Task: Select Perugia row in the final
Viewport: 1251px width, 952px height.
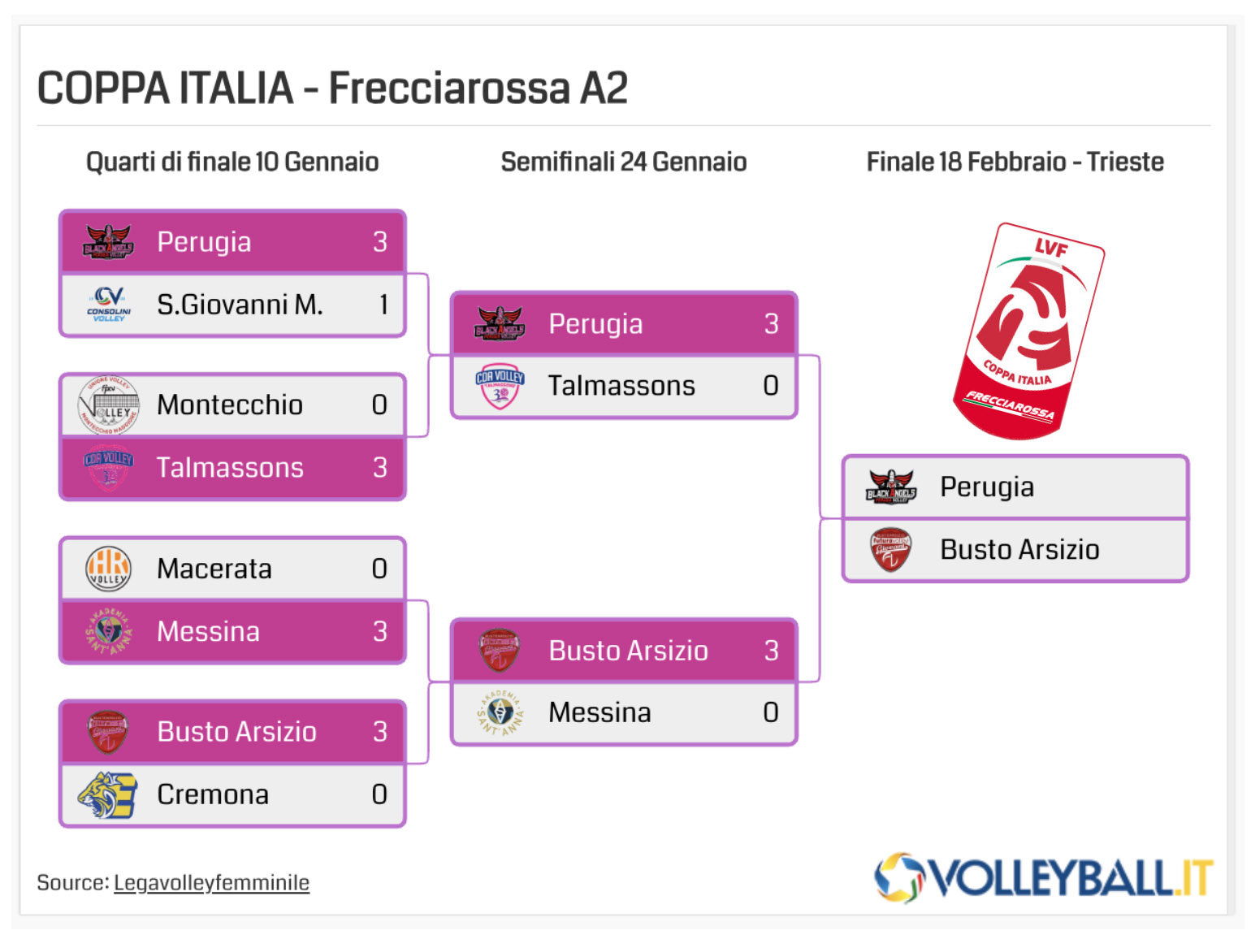Action: (x=1015, y=487)
